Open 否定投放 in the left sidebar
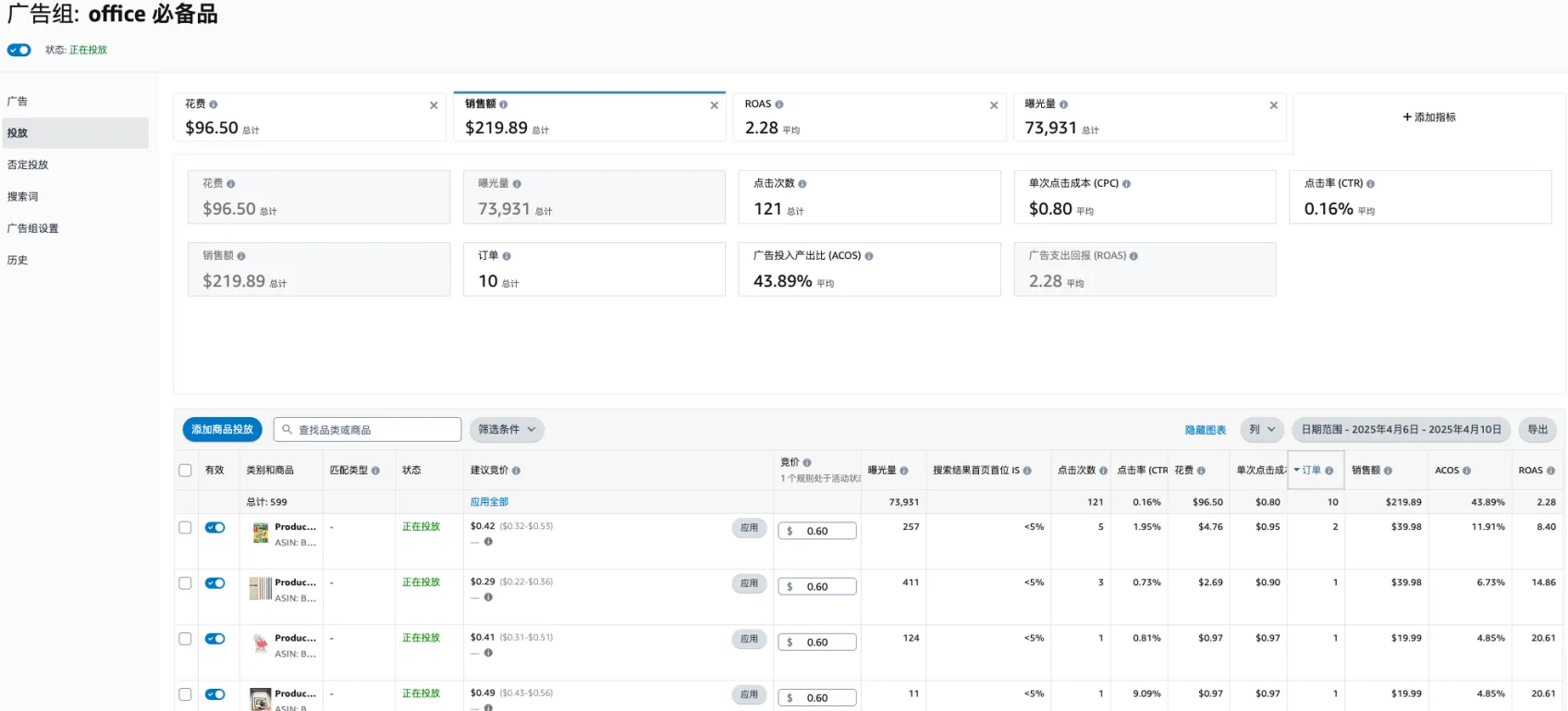Screen dimensions: 1568x711 pos(28,165)
